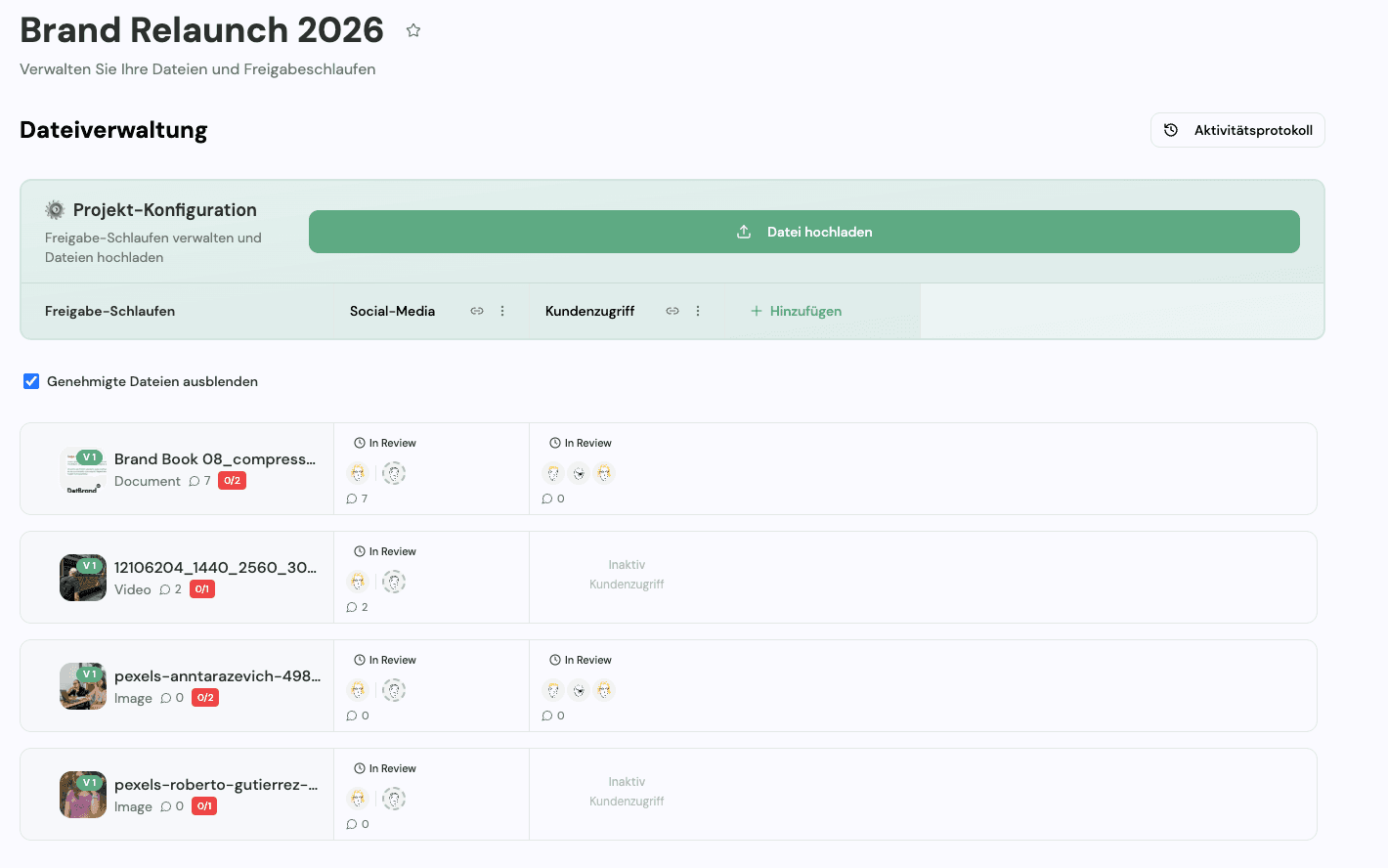Image resolution: width=1388 pixels, height=868 pixels.
Task: Open the Brand Book 08_compress document thumbnail
Action: tap(83, 468)
